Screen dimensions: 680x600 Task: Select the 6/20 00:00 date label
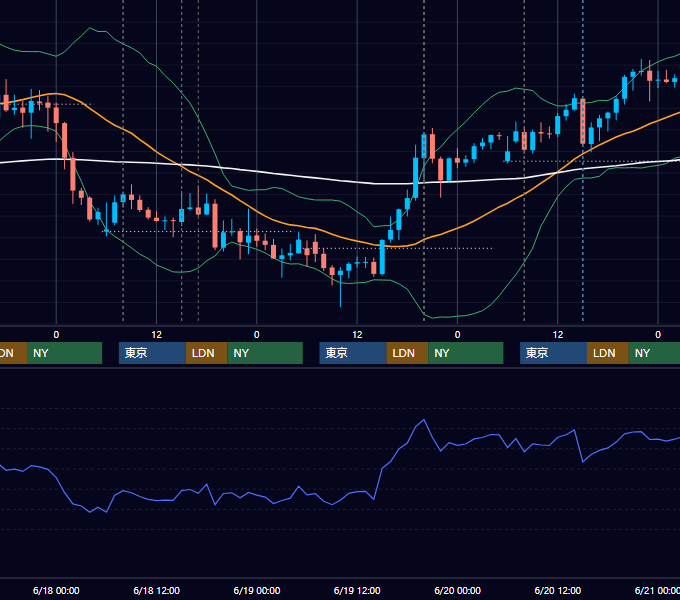pyautogui.click(x=458, y=590)
